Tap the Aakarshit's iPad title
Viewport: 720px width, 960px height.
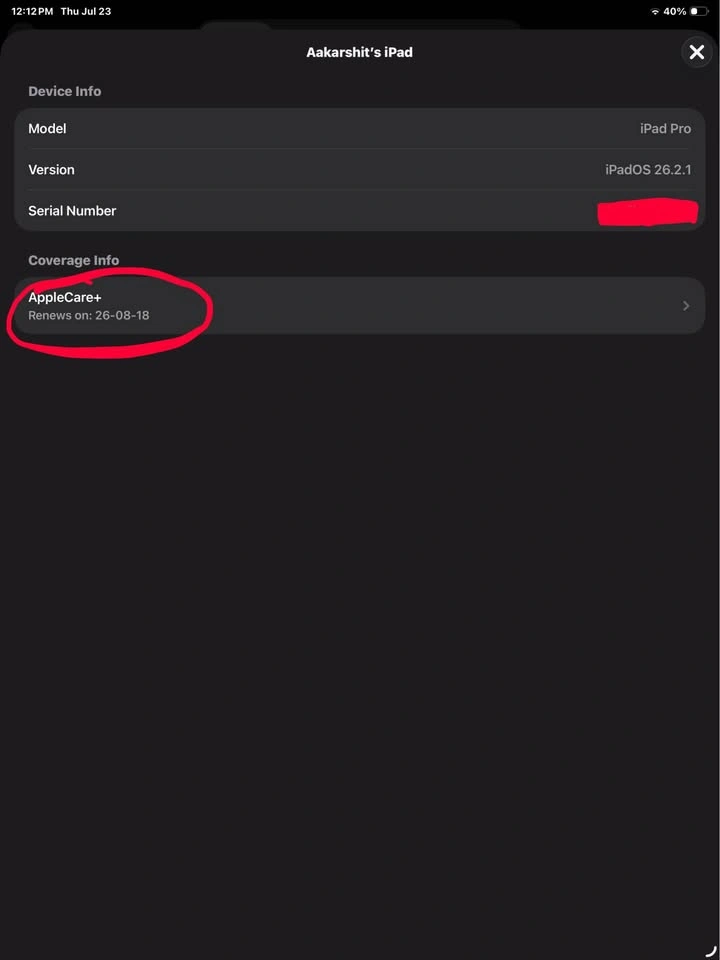359,53
